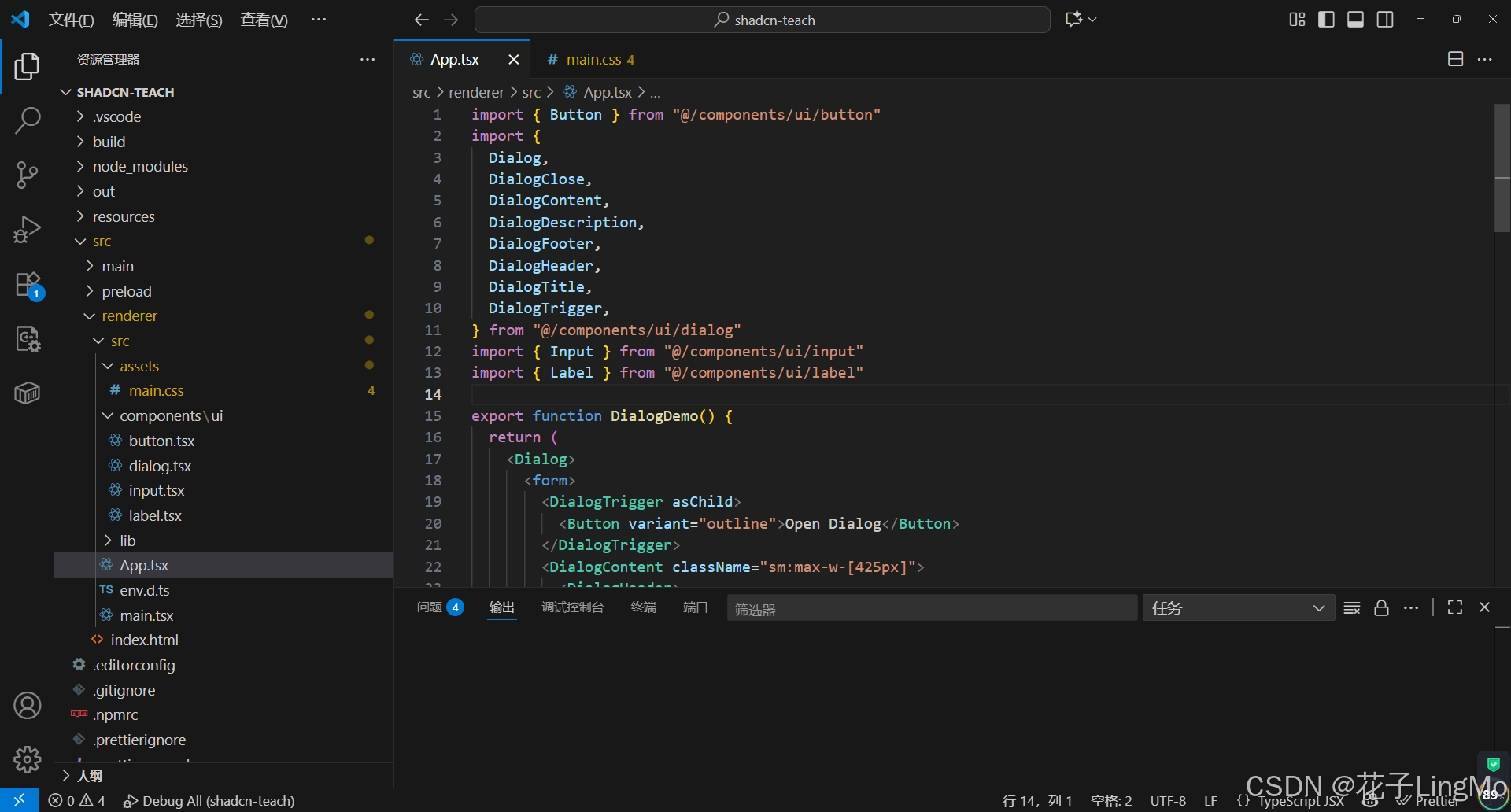Click the remote window indicator in status bar
This screenshot has width=1511, height=812.
tap(19, 800)
